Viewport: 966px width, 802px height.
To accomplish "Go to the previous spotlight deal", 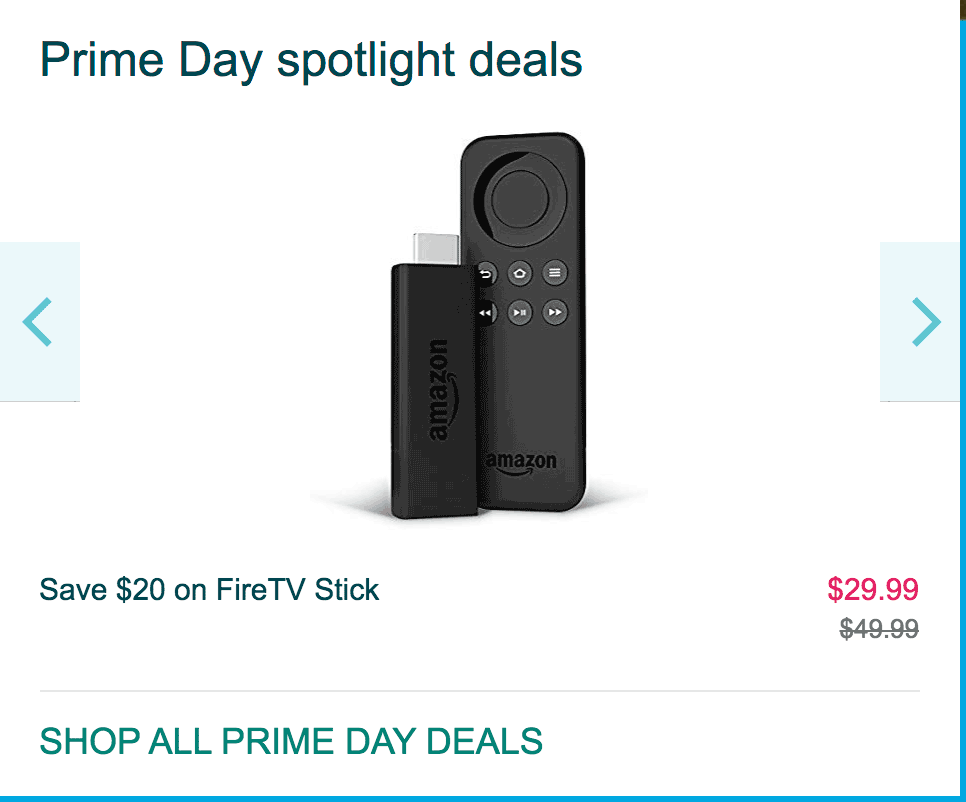I will click(39, 322).
